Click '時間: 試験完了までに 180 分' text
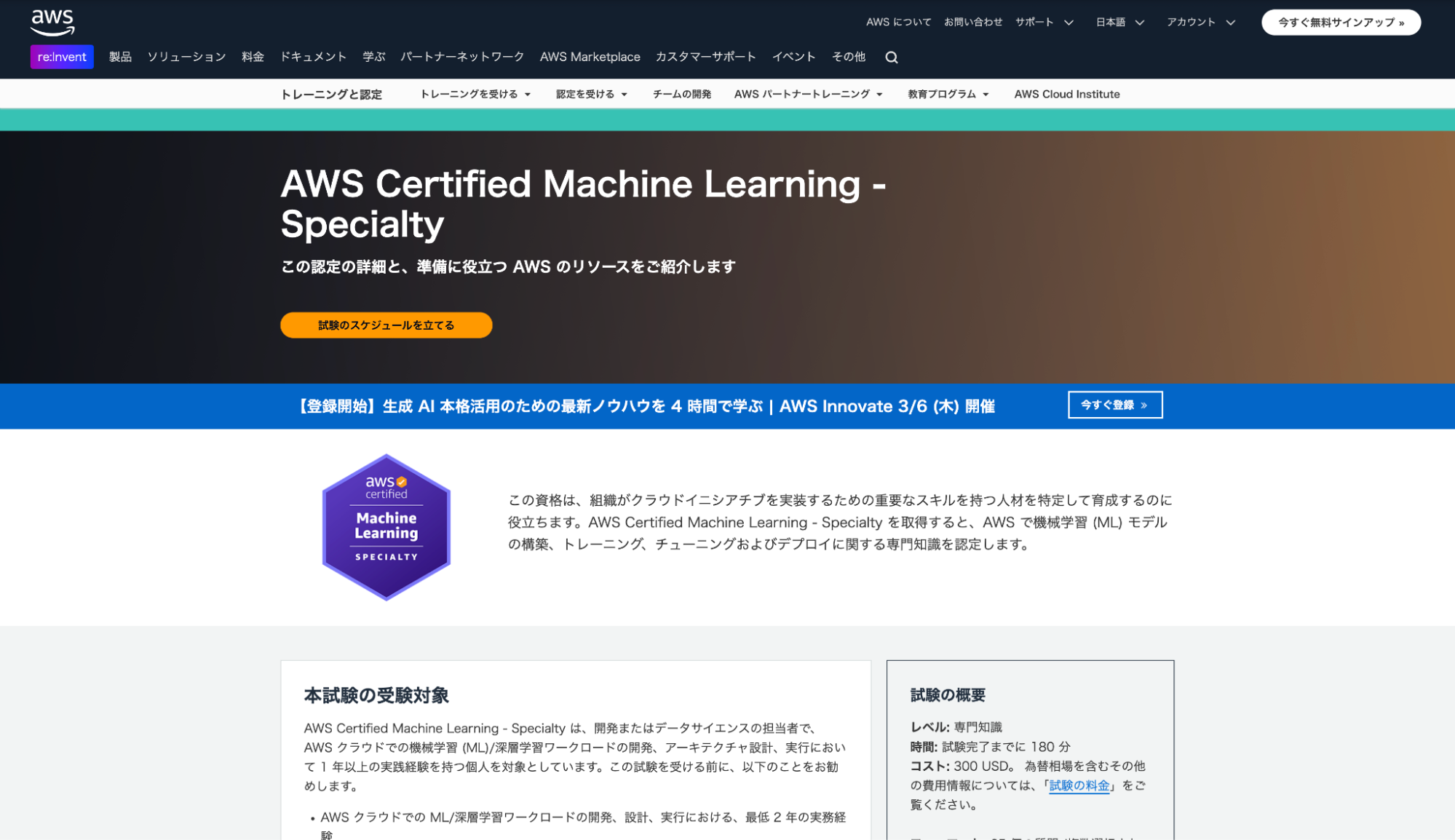This screenshot has height=840, width=1455. tap(990, 747)
